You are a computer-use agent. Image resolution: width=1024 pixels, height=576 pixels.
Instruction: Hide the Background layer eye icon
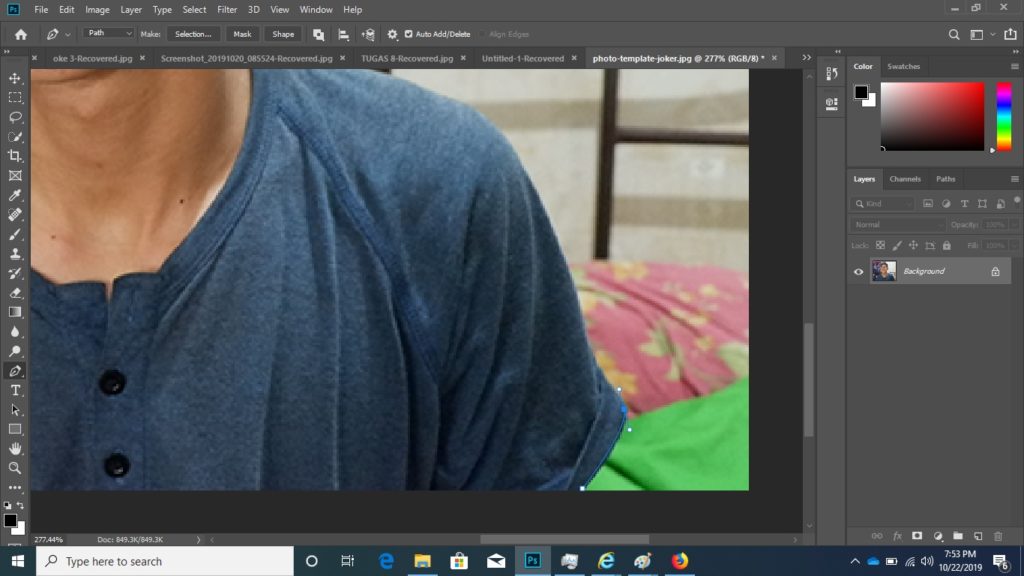(859, 272)
